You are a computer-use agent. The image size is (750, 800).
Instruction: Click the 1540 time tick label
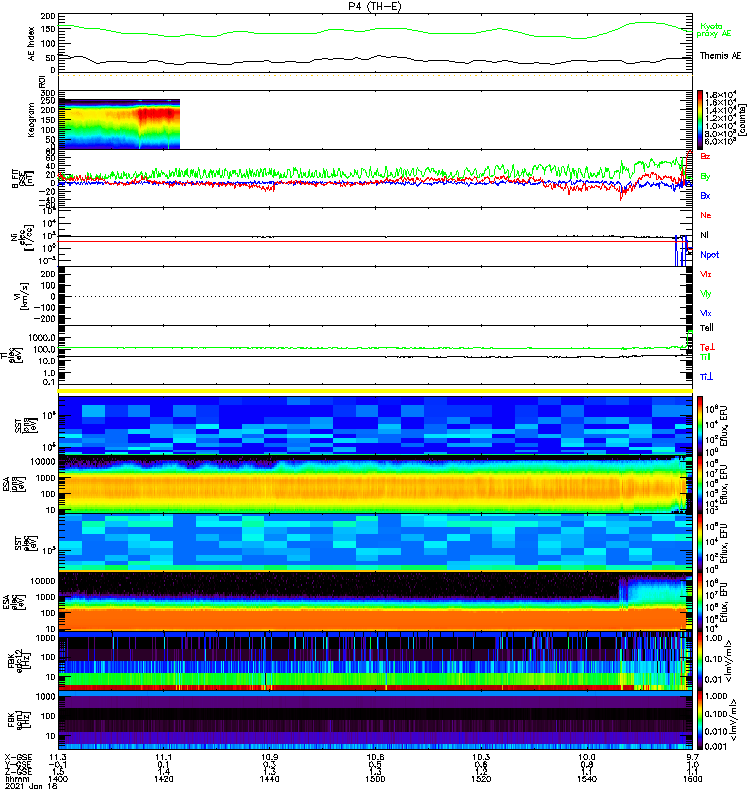(x=587, y=779)
